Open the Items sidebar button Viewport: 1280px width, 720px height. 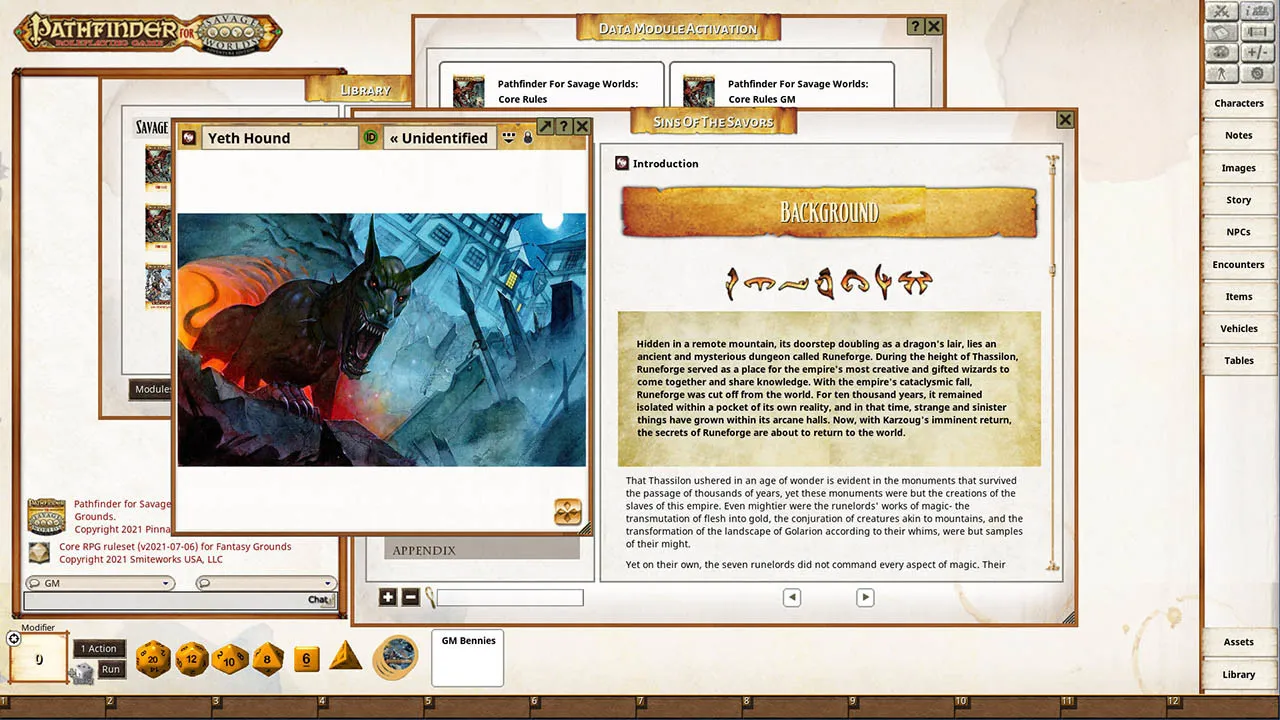coord(1239,296)
